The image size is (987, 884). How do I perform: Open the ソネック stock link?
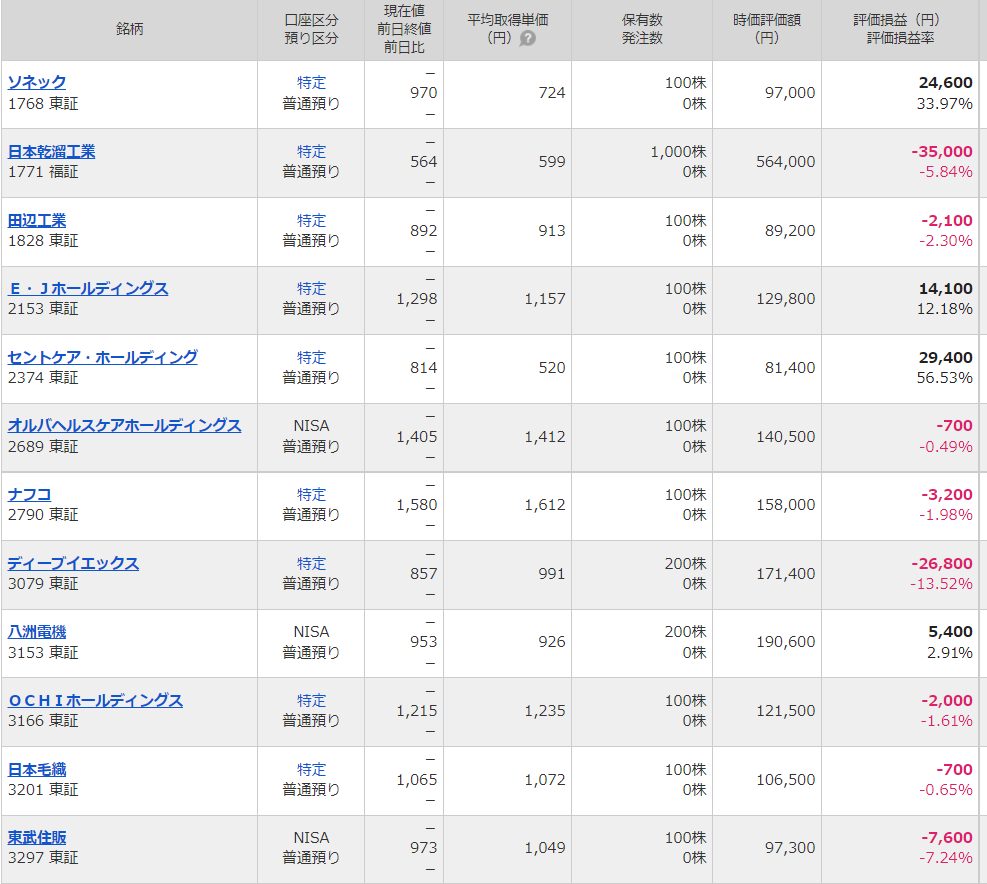pos(37,82)
